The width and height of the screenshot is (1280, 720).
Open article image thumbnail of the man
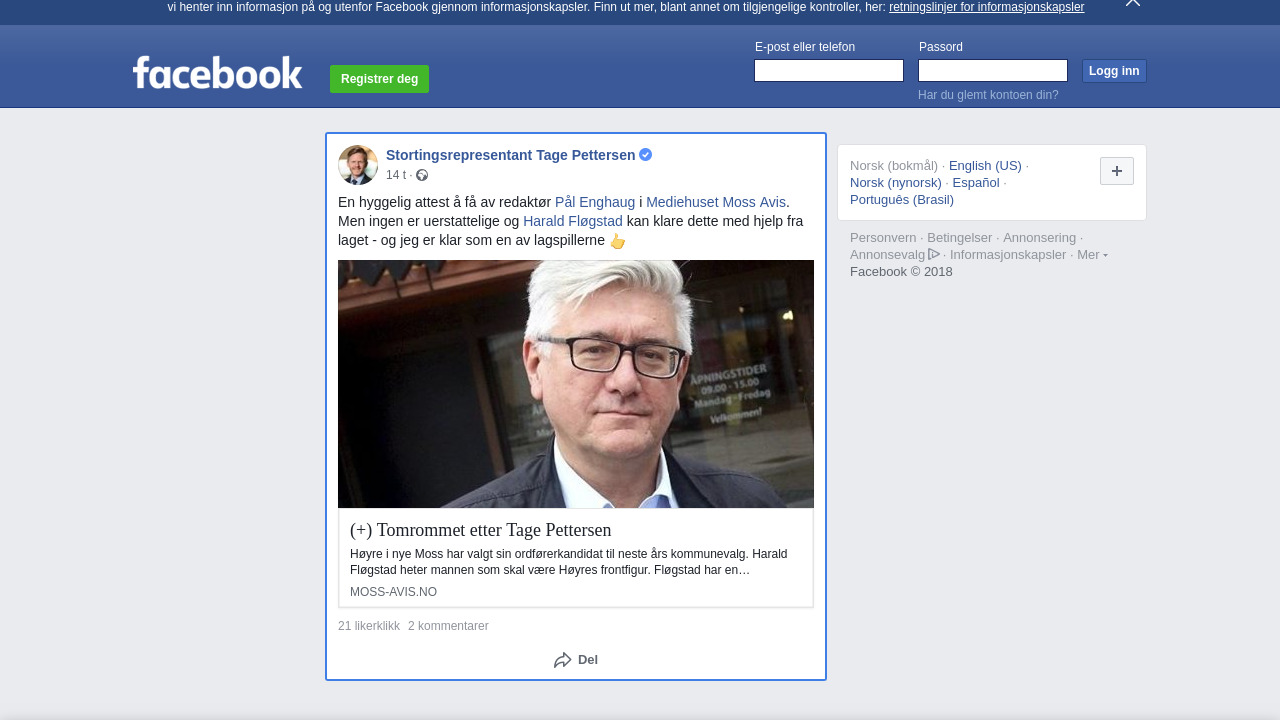click(x=576, y=384)
